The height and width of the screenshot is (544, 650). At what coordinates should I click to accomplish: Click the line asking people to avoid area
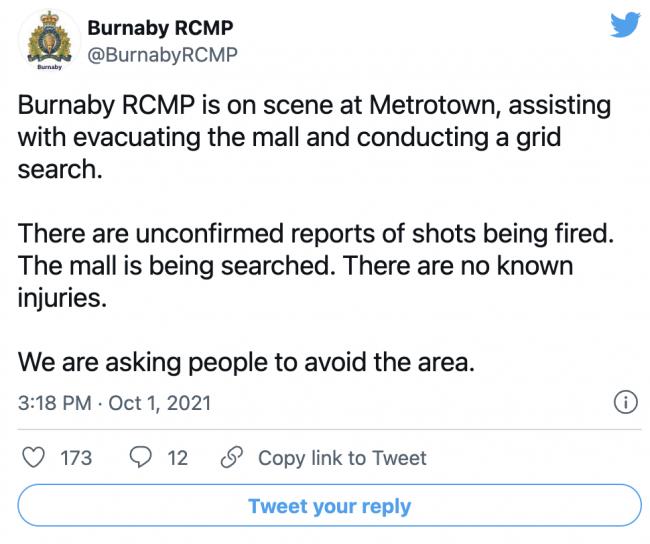(246, 362)
